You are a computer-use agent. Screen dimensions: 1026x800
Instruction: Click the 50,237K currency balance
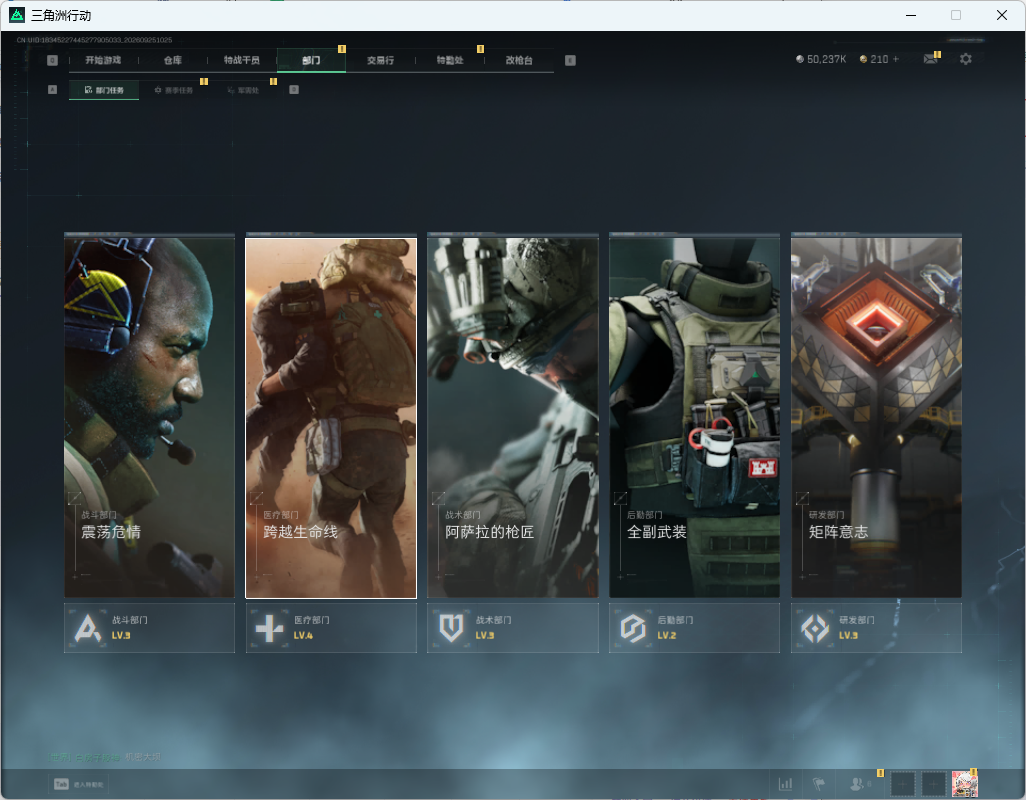tap(821, 59)
